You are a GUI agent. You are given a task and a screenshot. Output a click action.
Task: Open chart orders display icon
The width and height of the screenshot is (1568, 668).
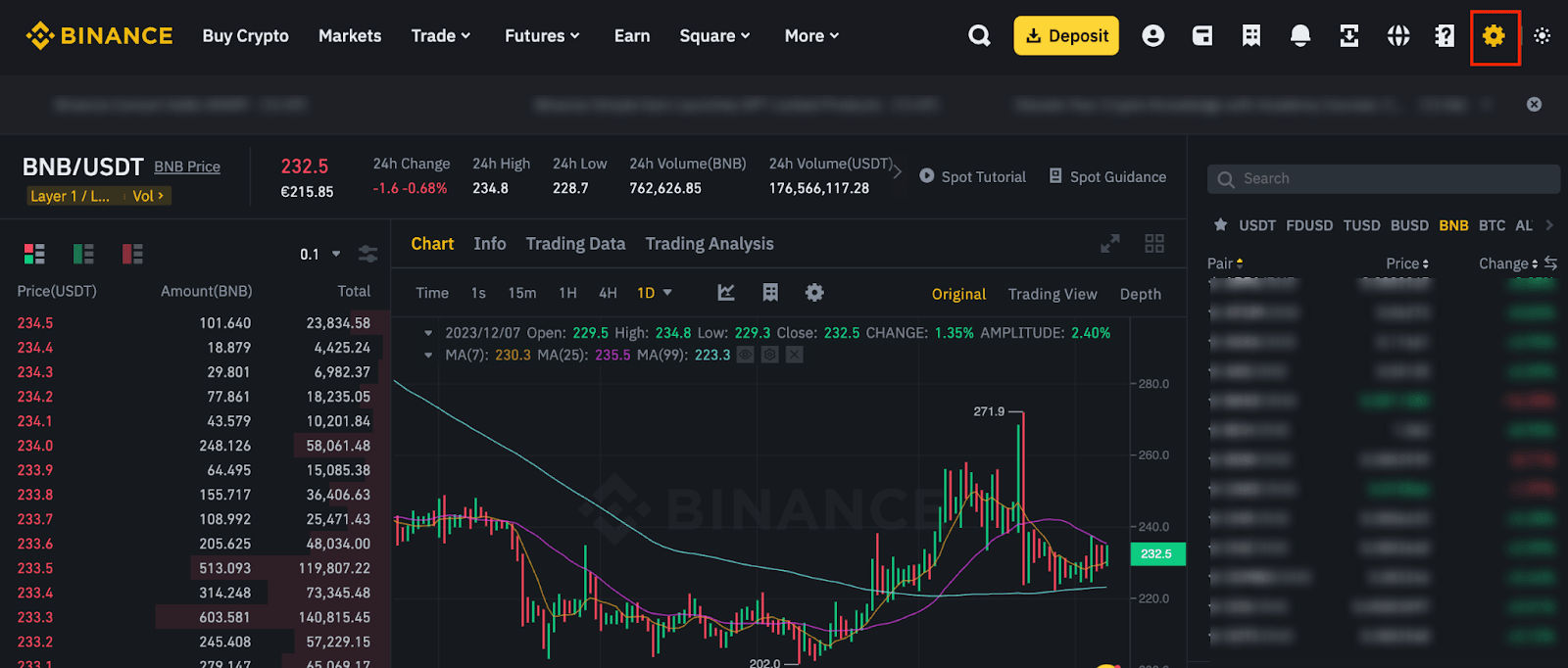pos(770,293)
